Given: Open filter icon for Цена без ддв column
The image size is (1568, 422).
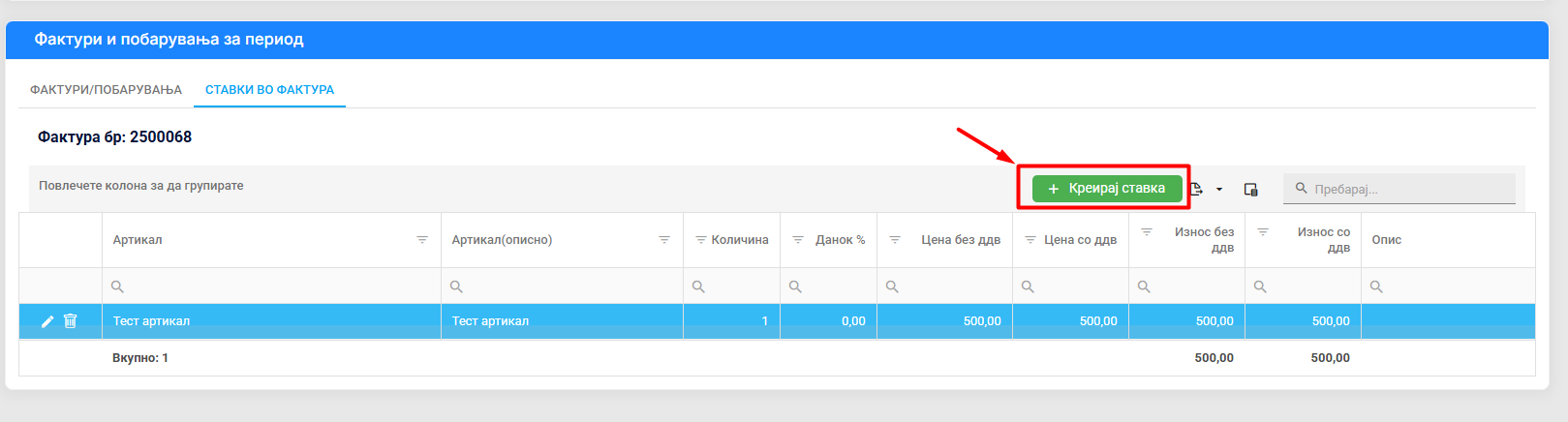Looking at the screenshot, I should coord(895,240).
